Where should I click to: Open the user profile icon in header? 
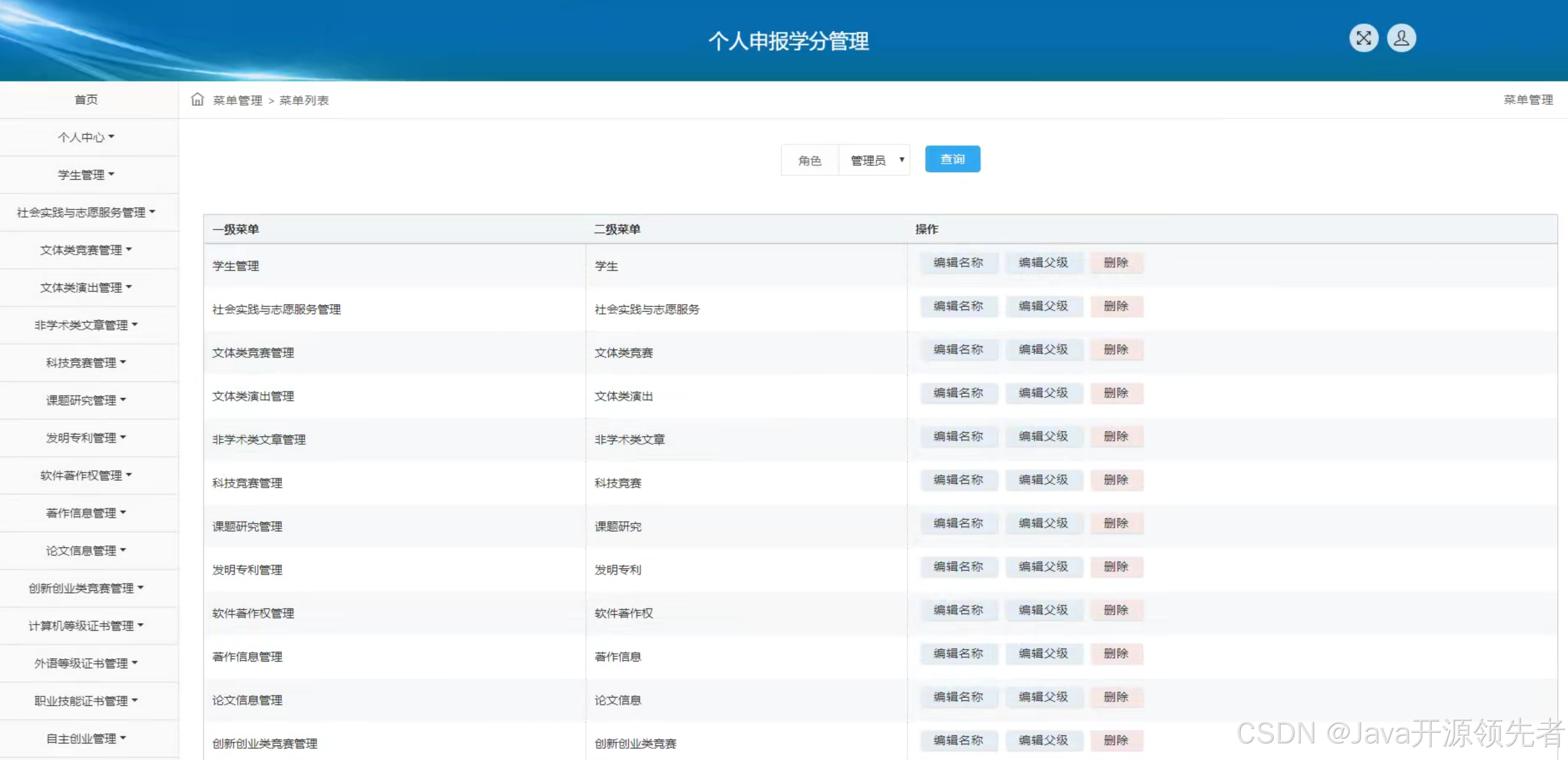1401,38
